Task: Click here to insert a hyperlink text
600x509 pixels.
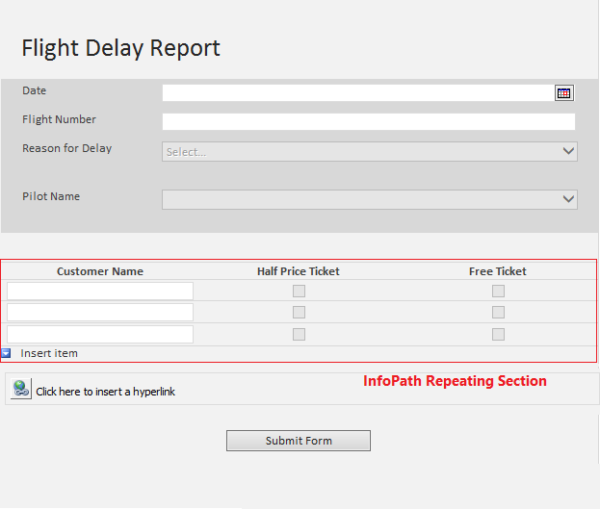Action: 105,392
